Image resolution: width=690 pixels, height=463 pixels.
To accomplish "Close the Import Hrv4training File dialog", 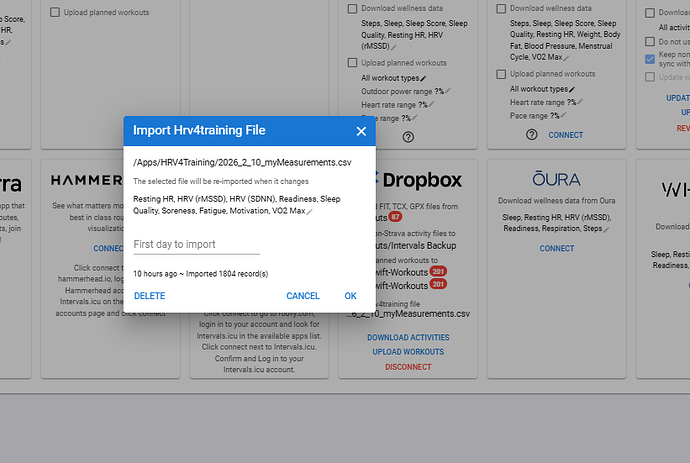I will [361, 131].
